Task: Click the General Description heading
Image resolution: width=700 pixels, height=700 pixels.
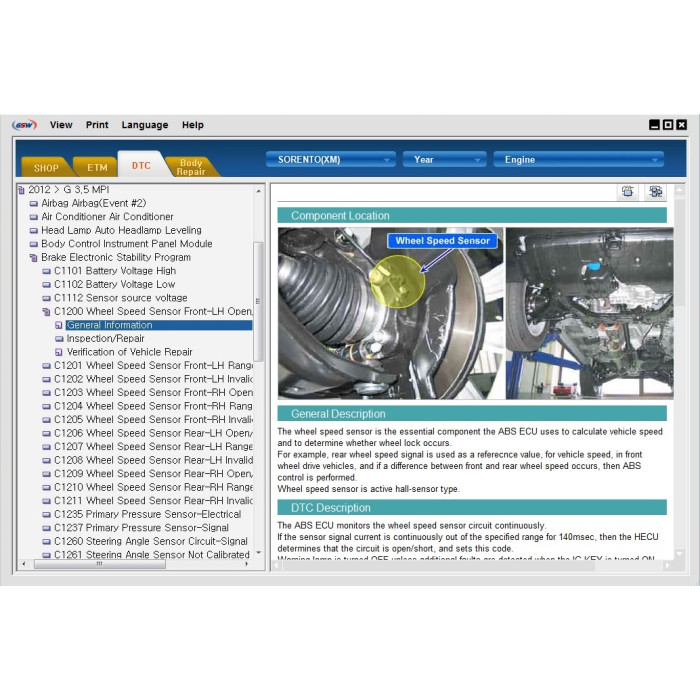Action: pos(472,414)
